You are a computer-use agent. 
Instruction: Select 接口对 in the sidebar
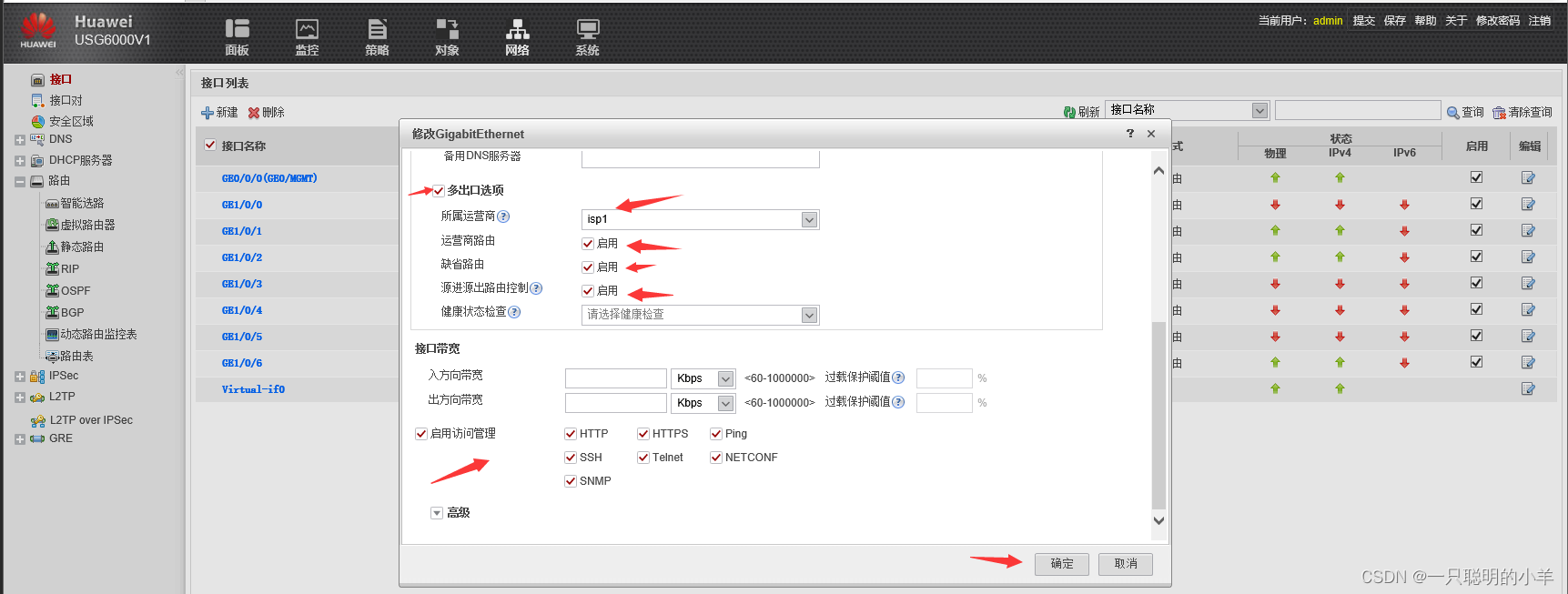click(66, 100)
